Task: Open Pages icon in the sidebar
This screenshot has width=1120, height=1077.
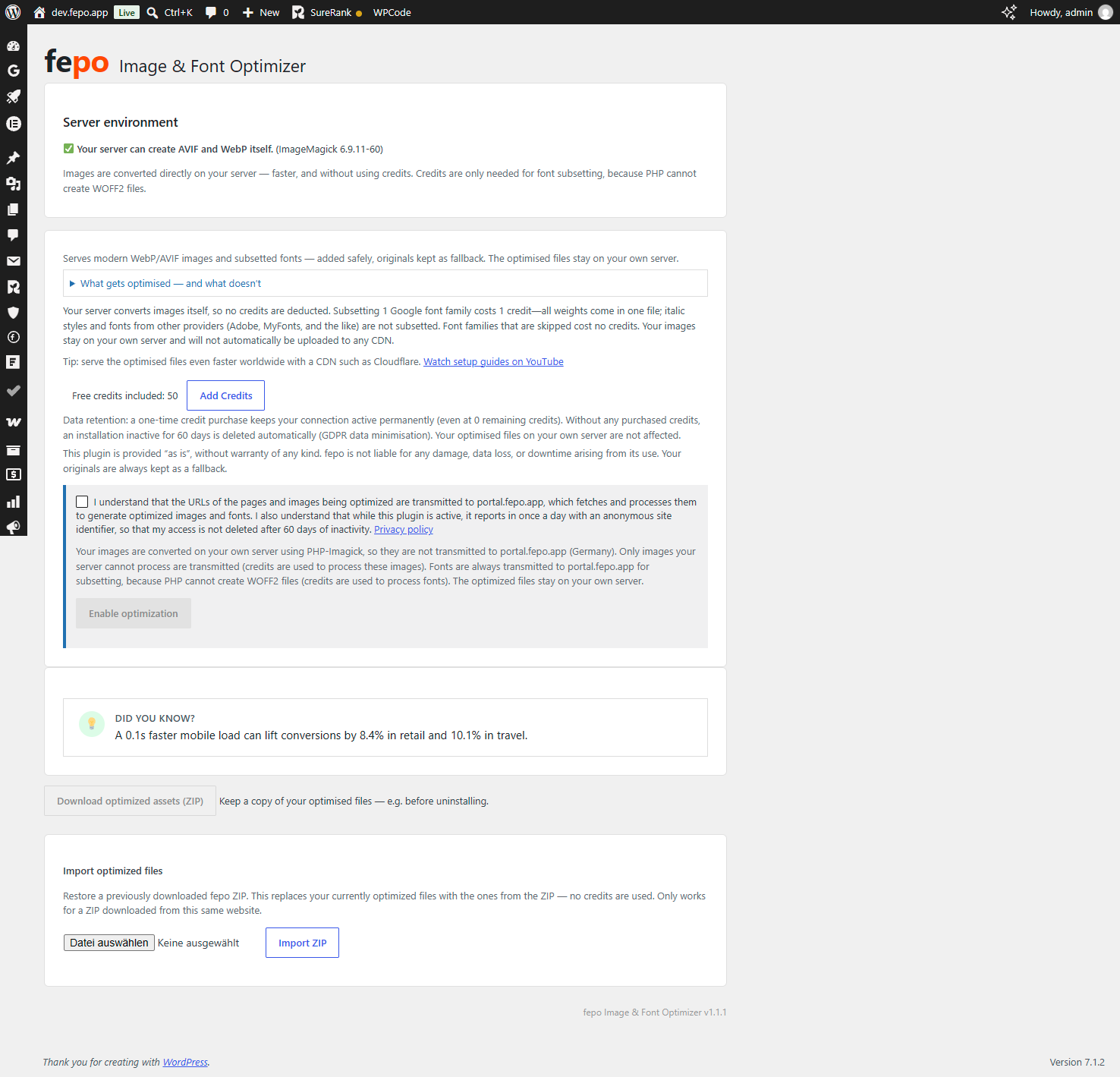Action: pyautogui.click(x=13, y=209)
